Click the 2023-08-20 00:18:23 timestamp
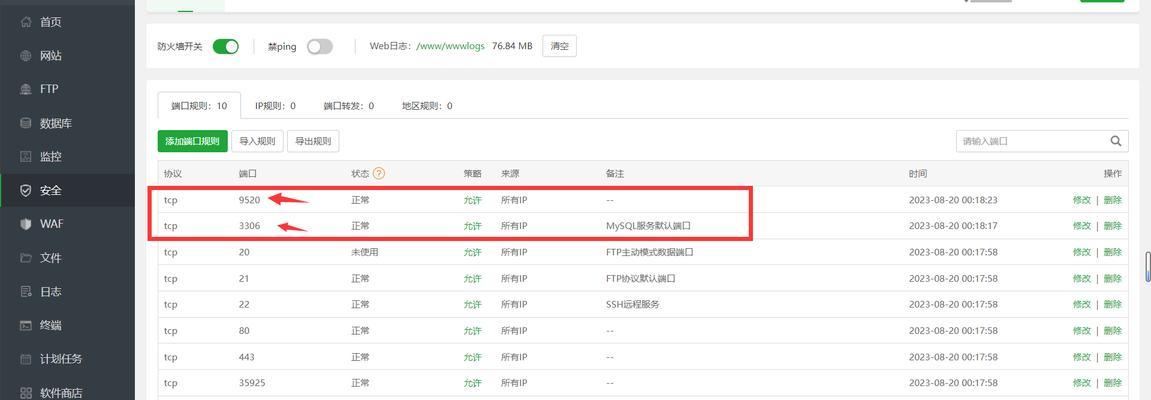The width and height of the screenshot is (1151, 400). [953, 200]
